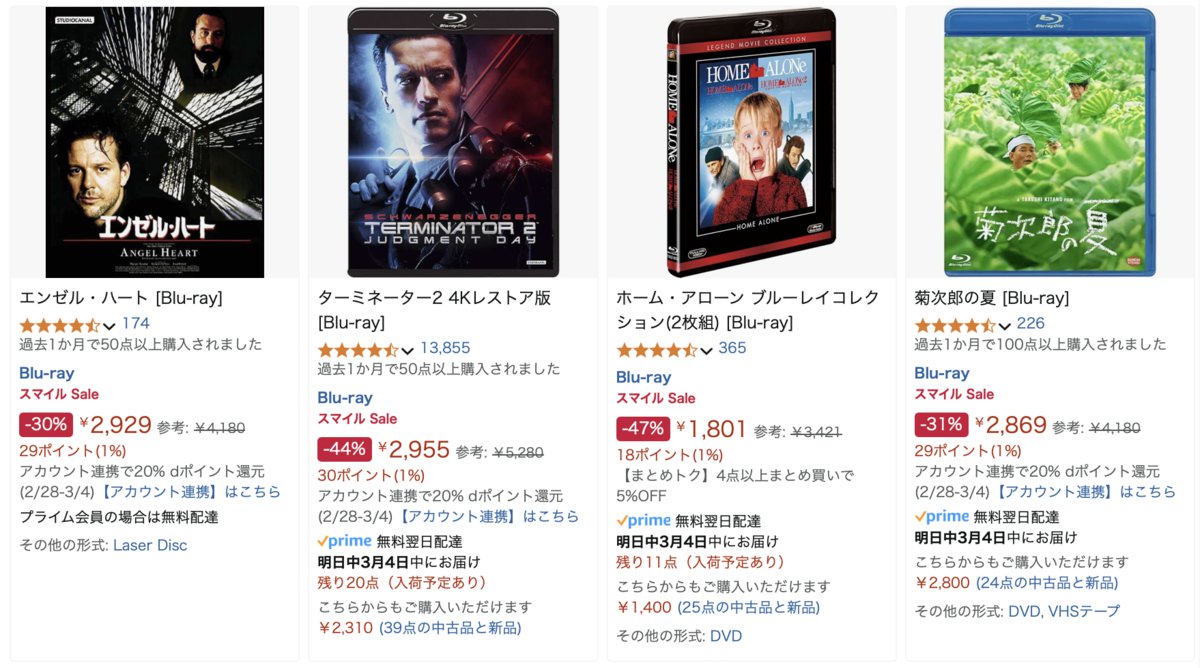Expand rating chevron for ホーム・アローン
Viewport: 1200px width, 668px height.
tap(706, 350)
